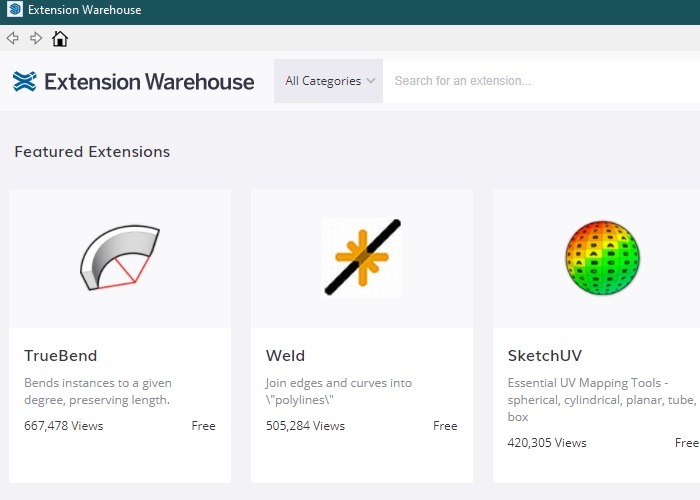Go back using the back arrow
The height and width of the screenshot is (500, 700).
click(13, 38)
